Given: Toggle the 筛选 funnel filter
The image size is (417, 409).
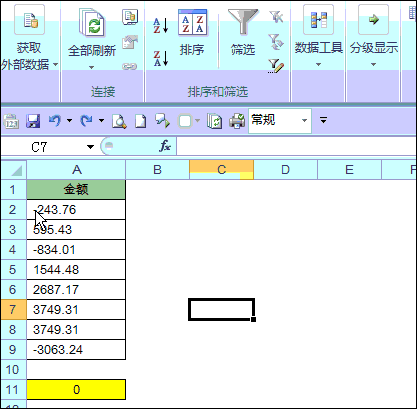Looking at the screenshot, I should pos(243,22).
